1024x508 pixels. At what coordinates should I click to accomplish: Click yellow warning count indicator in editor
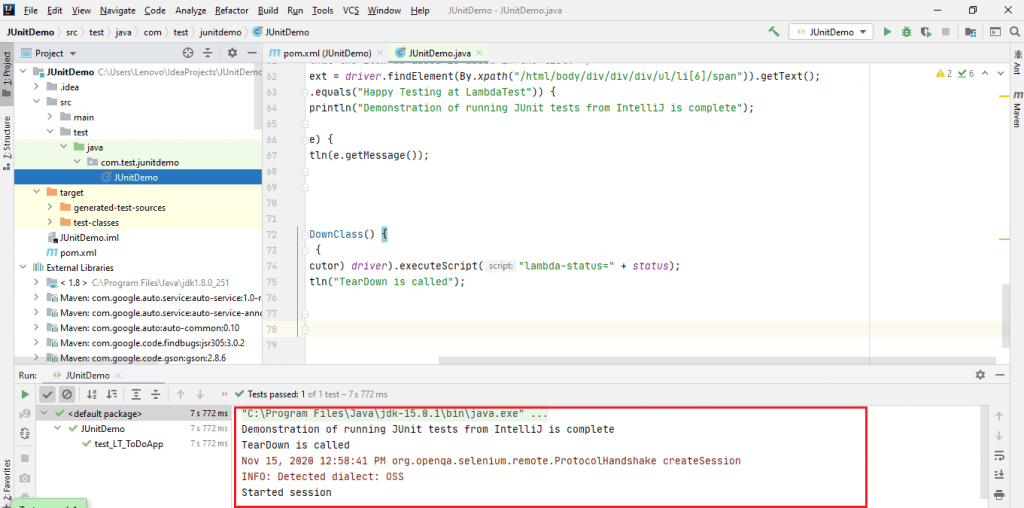click(944, 74)
